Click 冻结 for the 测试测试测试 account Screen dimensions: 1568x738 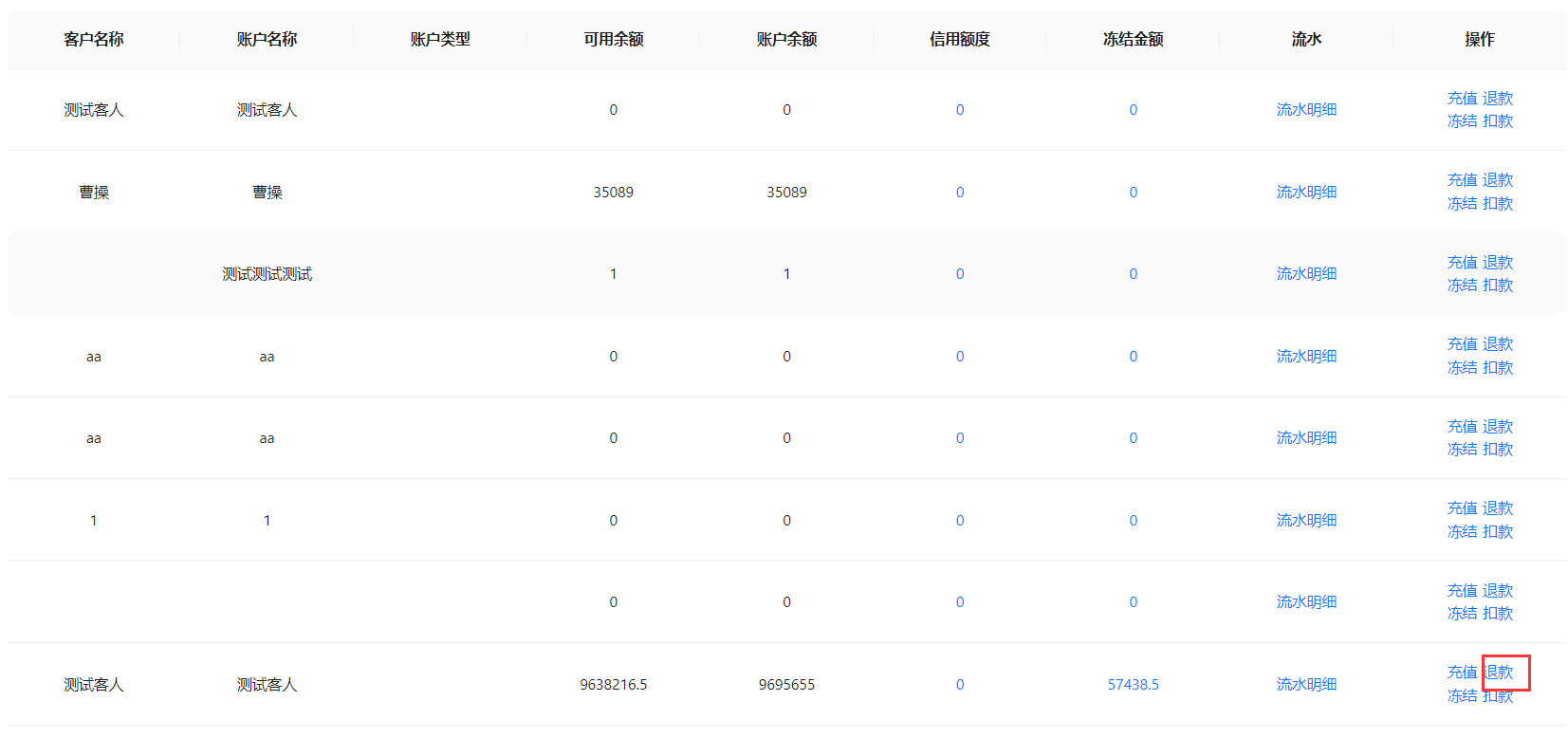pos(1462,286)
